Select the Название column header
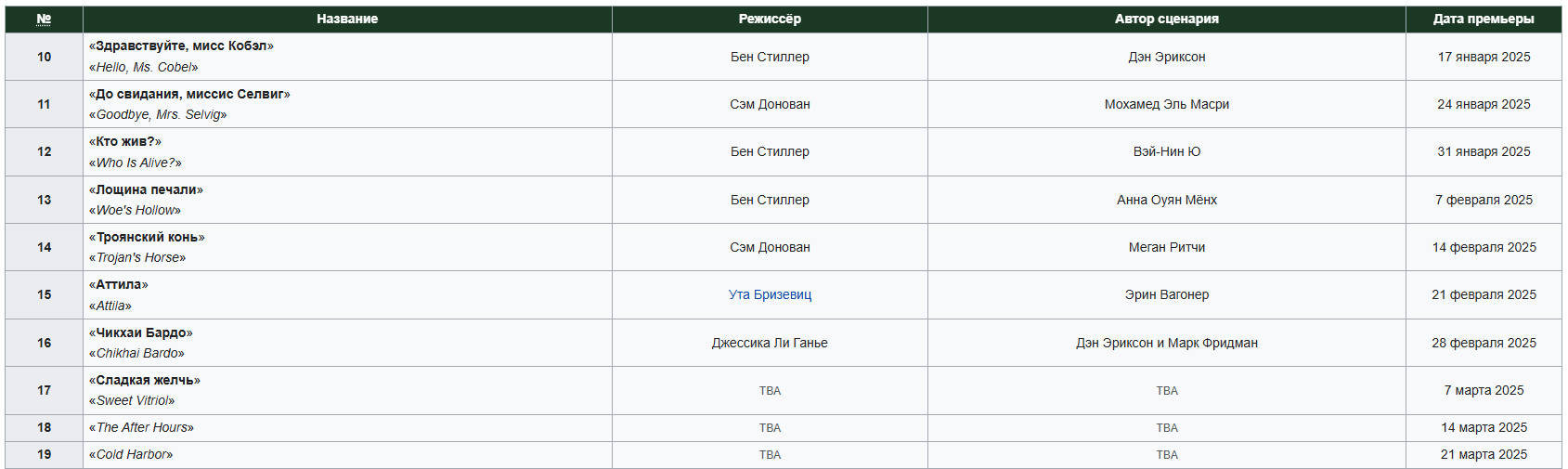 (x=347, y=19)
